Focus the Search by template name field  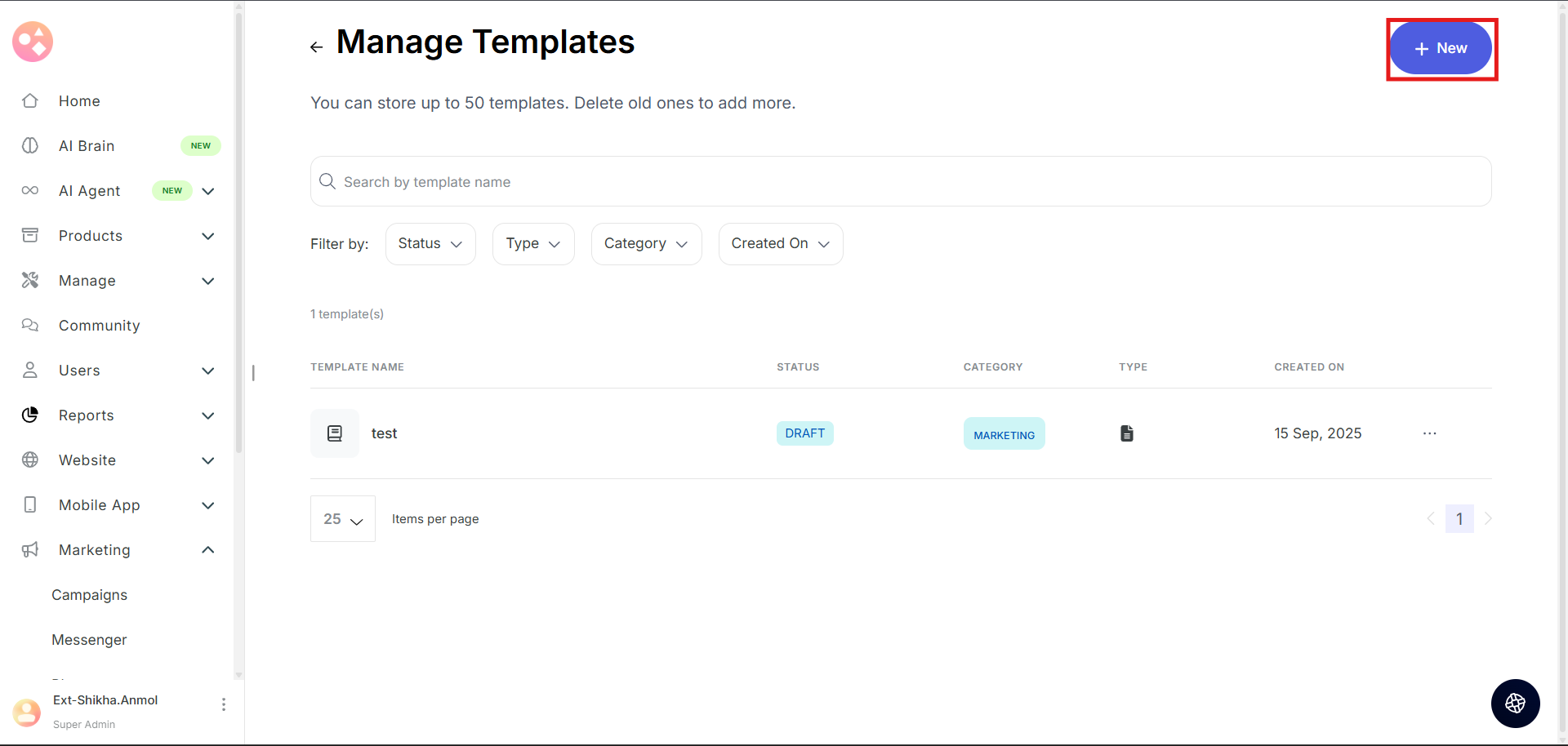click(898, 182)
